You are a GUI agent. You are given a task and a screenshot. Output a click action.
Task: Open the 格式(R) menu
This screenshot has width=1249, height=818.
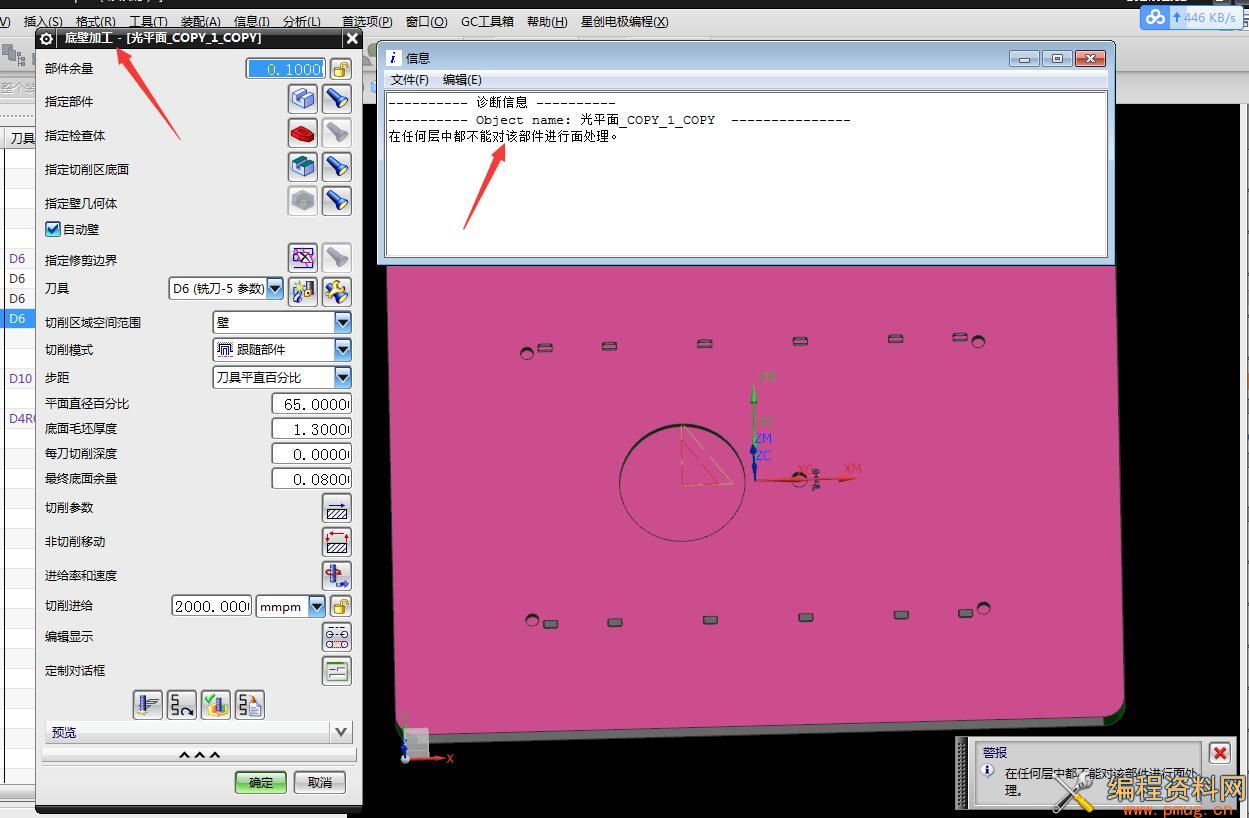tap(95, 21)
